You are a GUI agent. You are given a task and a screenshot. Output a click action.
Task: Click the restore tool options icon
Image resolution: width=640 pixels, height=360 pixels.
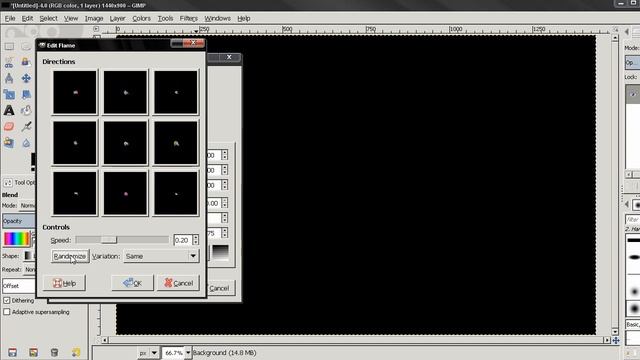click(33, 352)
